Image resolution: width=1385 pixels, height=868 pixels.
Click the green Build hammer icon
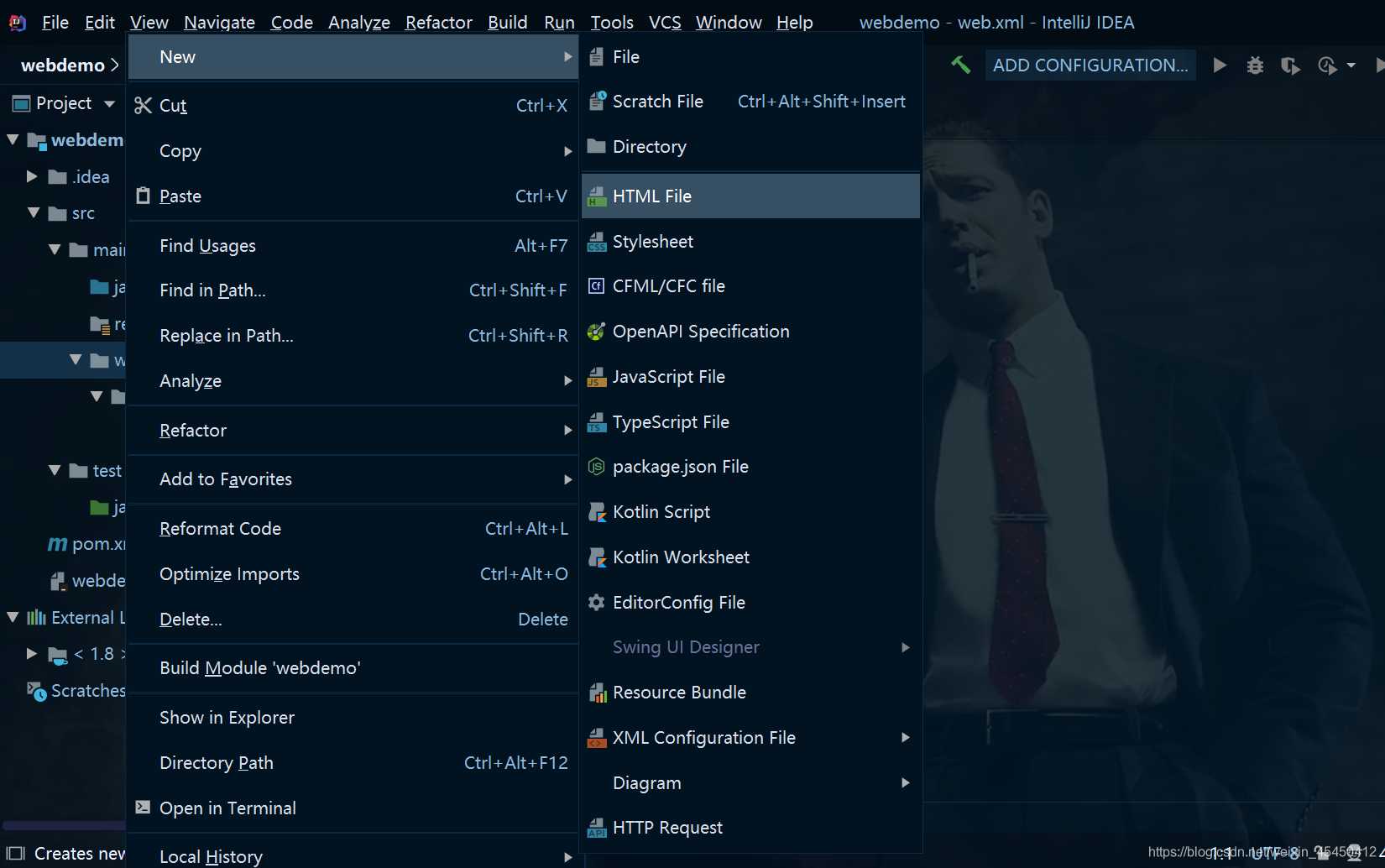[960, 65]
